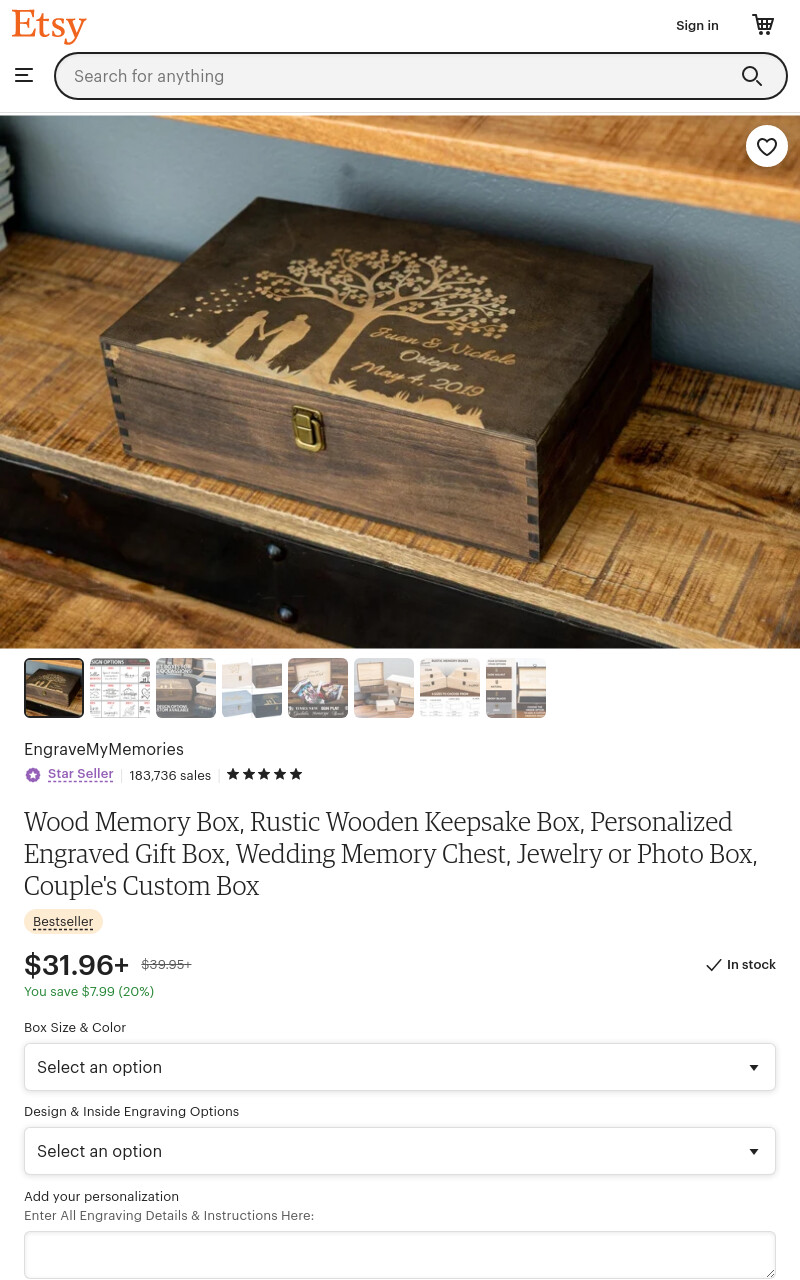Click the five-star rating icons

264,774
